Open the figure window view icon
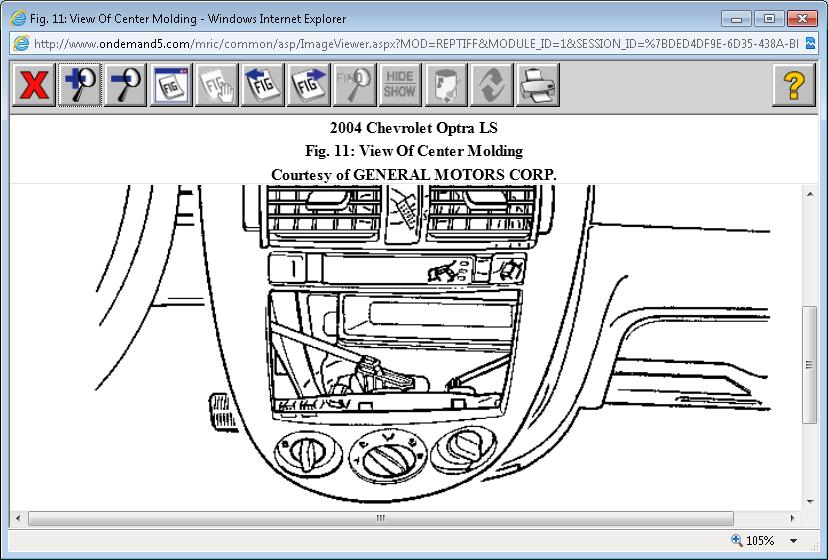Image resolution: width=828 pixels, height=560 pixels. [171, 86]
